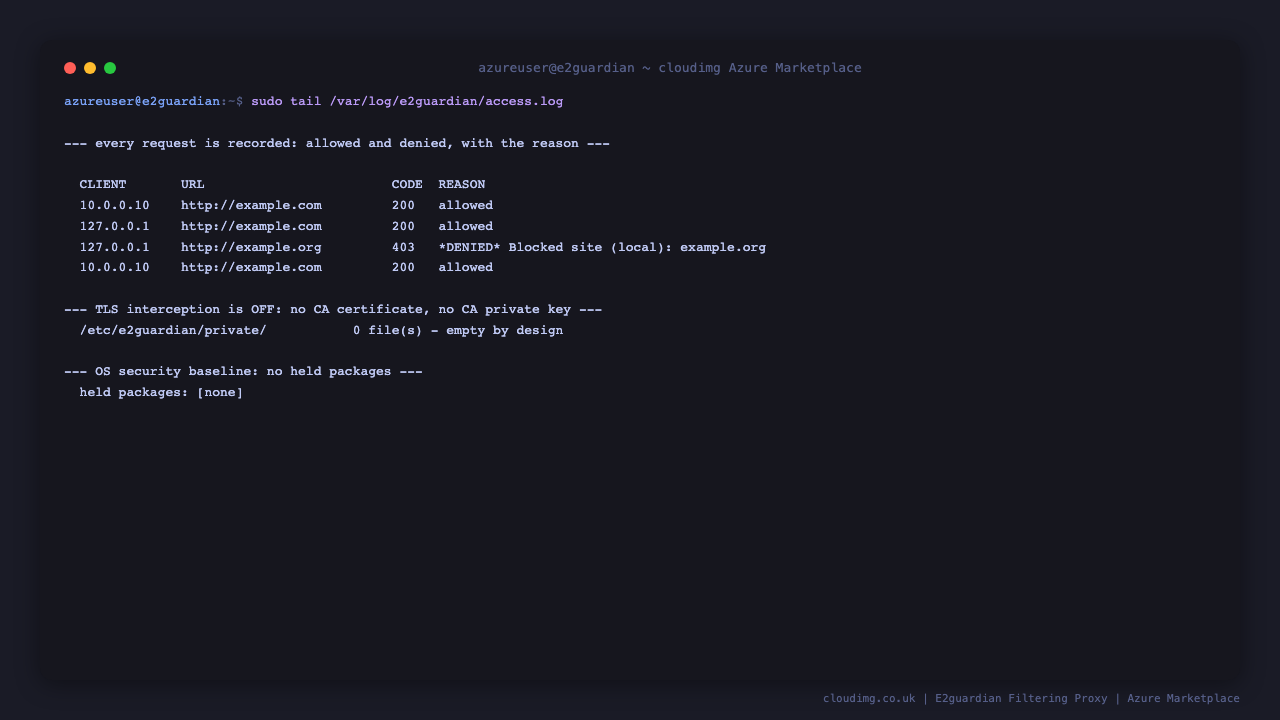Click http://example.com in the first log row
This screenshot has height=720, width=1280.
click(x=251, y=205)
